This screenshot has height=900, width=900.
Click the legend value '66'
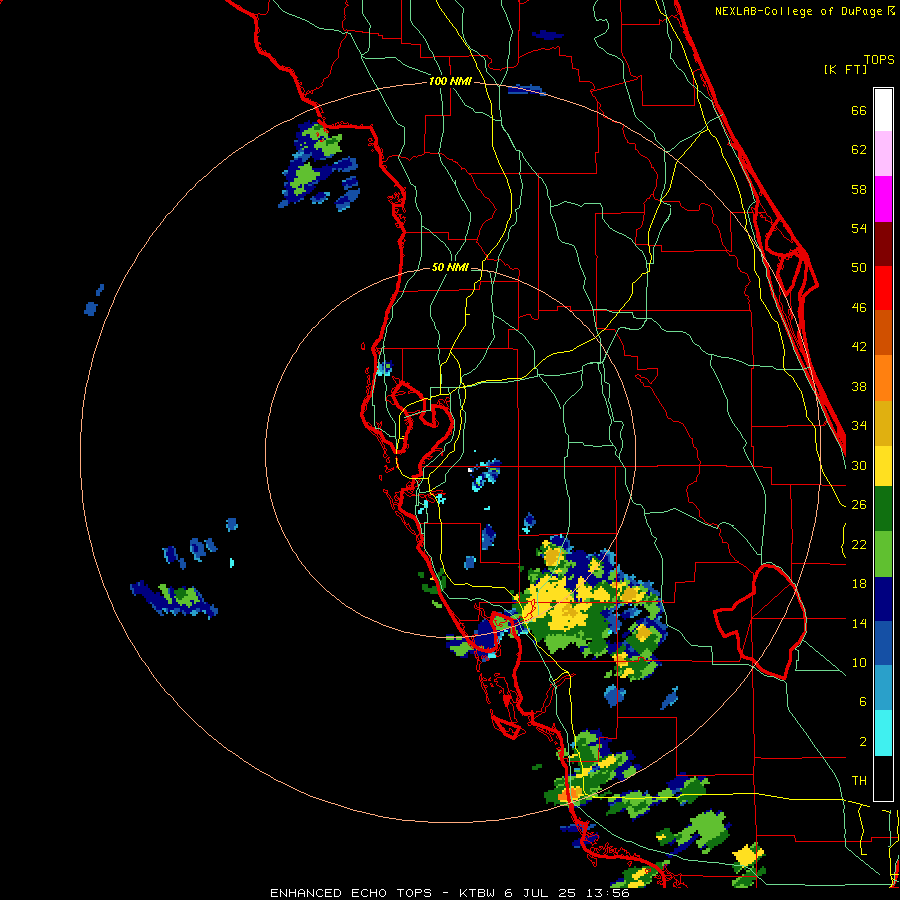click(859, 110)
